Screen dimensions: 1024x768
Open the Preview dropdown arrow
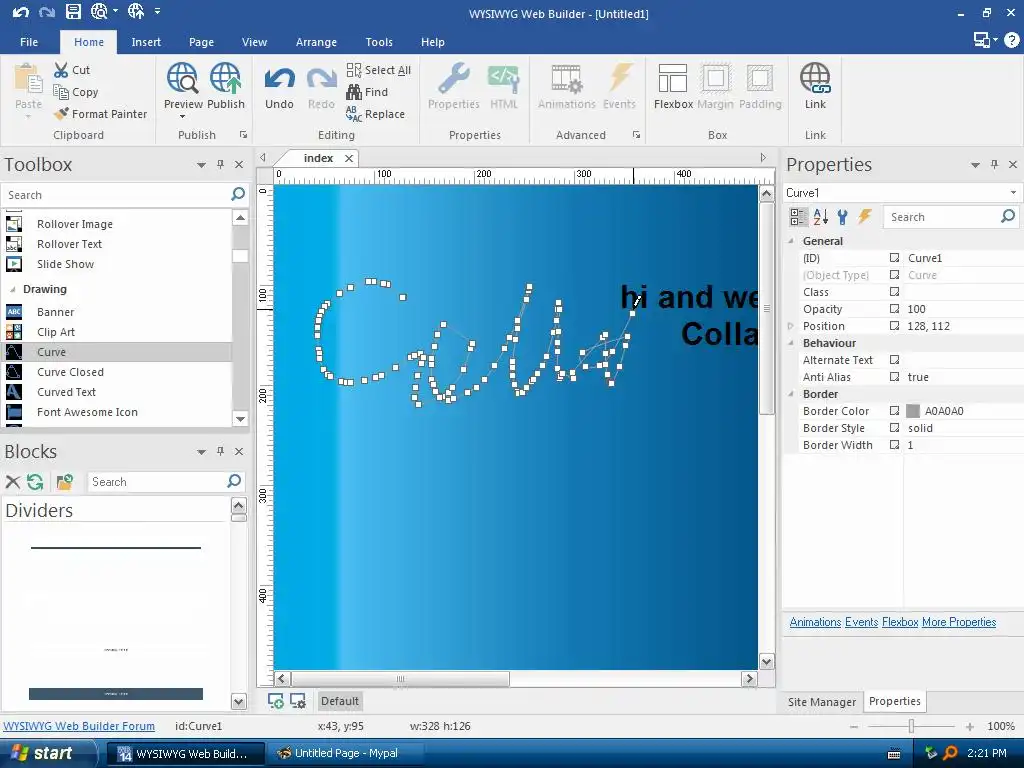[182, 117]
